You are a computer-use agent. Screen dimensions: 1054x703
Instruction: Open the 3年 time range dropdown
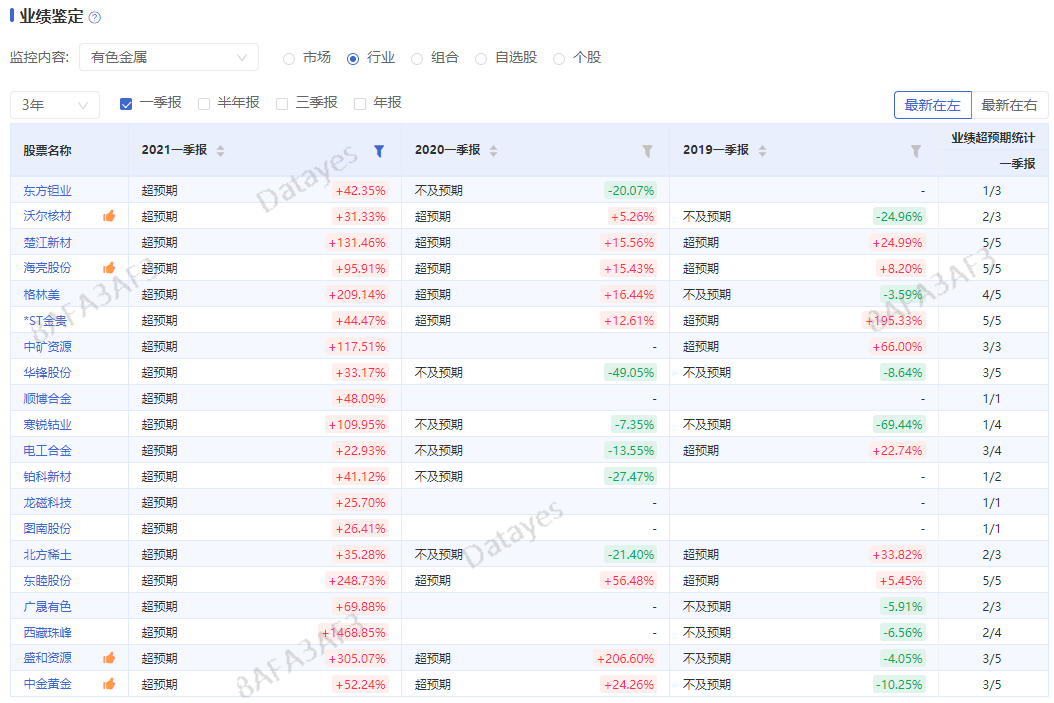54,103
